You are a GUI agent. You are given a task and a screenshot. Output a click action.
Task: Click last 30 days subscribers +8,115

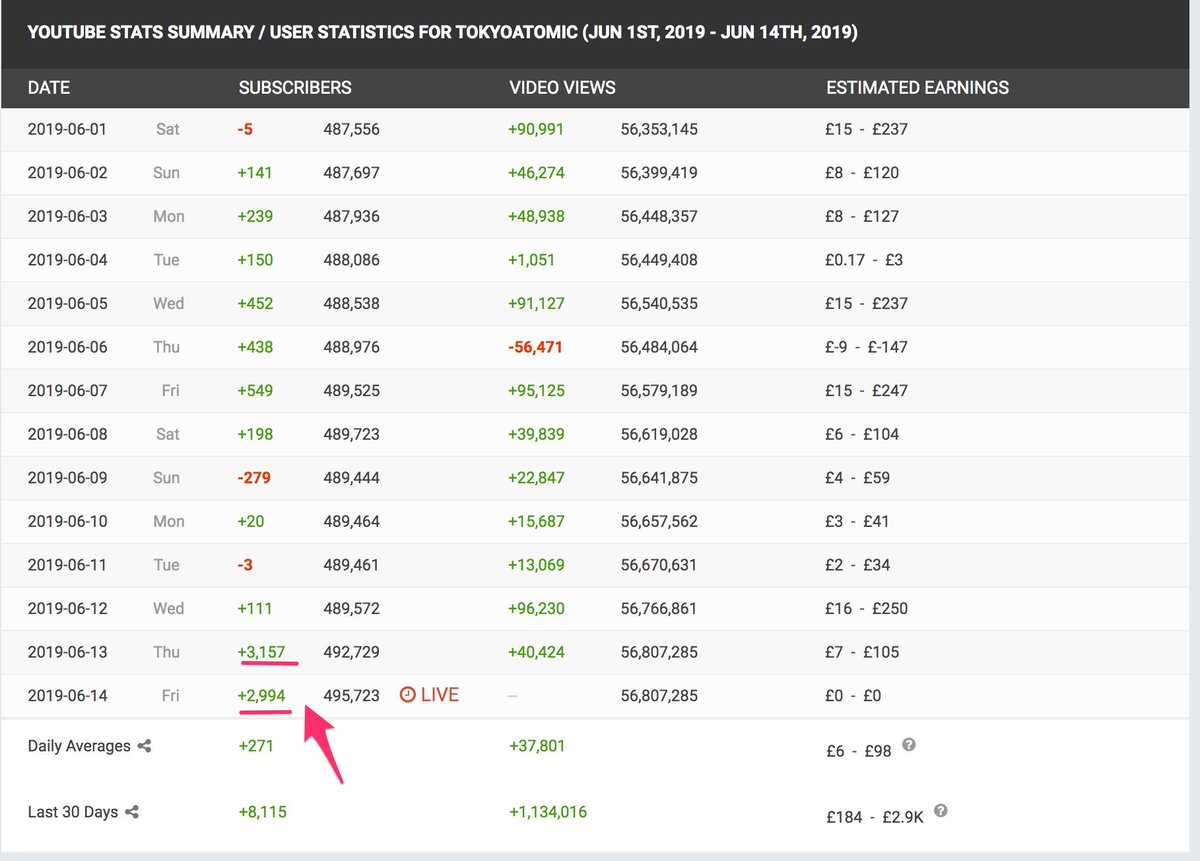pyautogui.click(x=262, y=812)
